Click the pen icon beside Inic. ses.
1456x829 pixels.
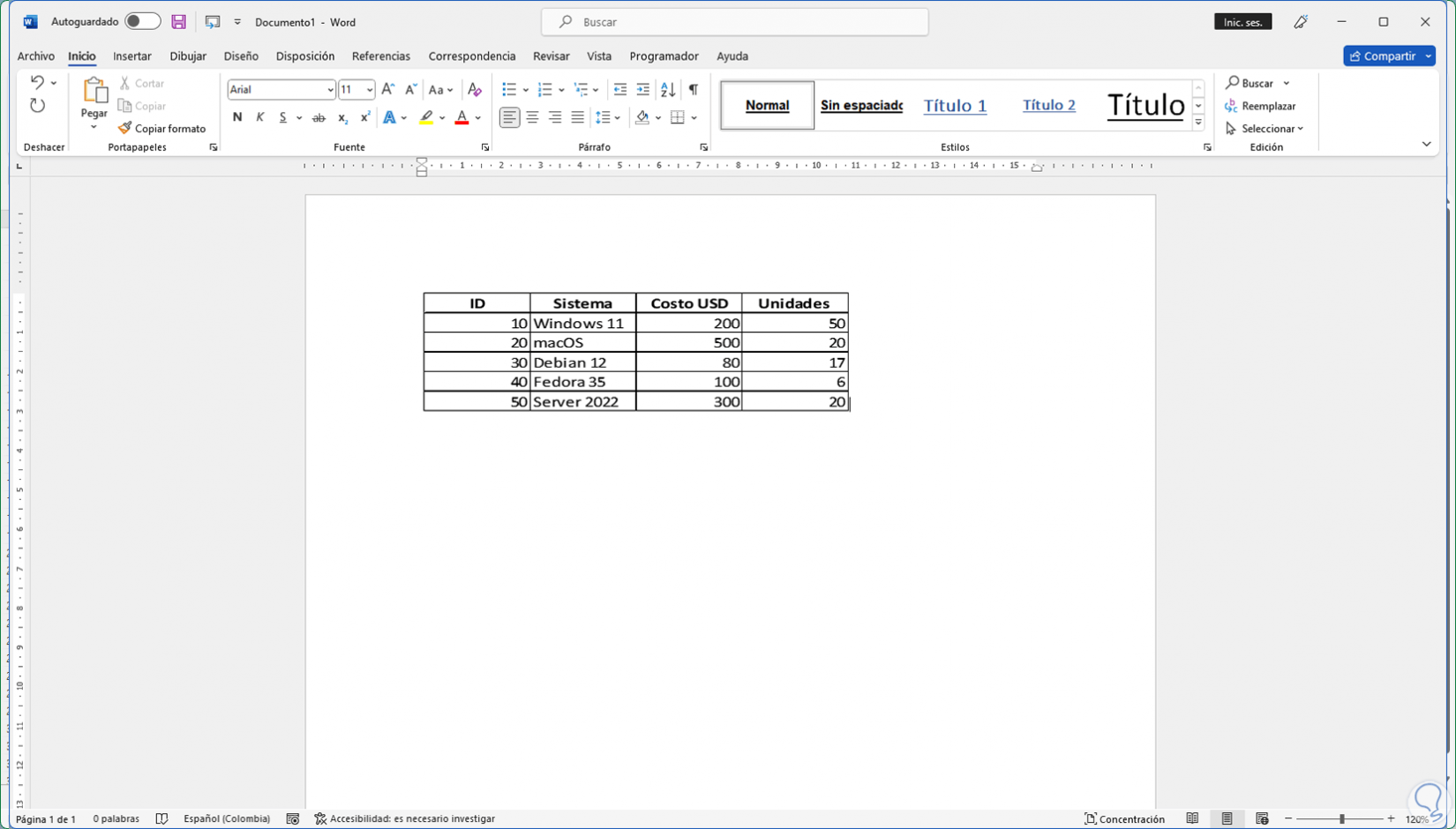(x=1301, y=22)
